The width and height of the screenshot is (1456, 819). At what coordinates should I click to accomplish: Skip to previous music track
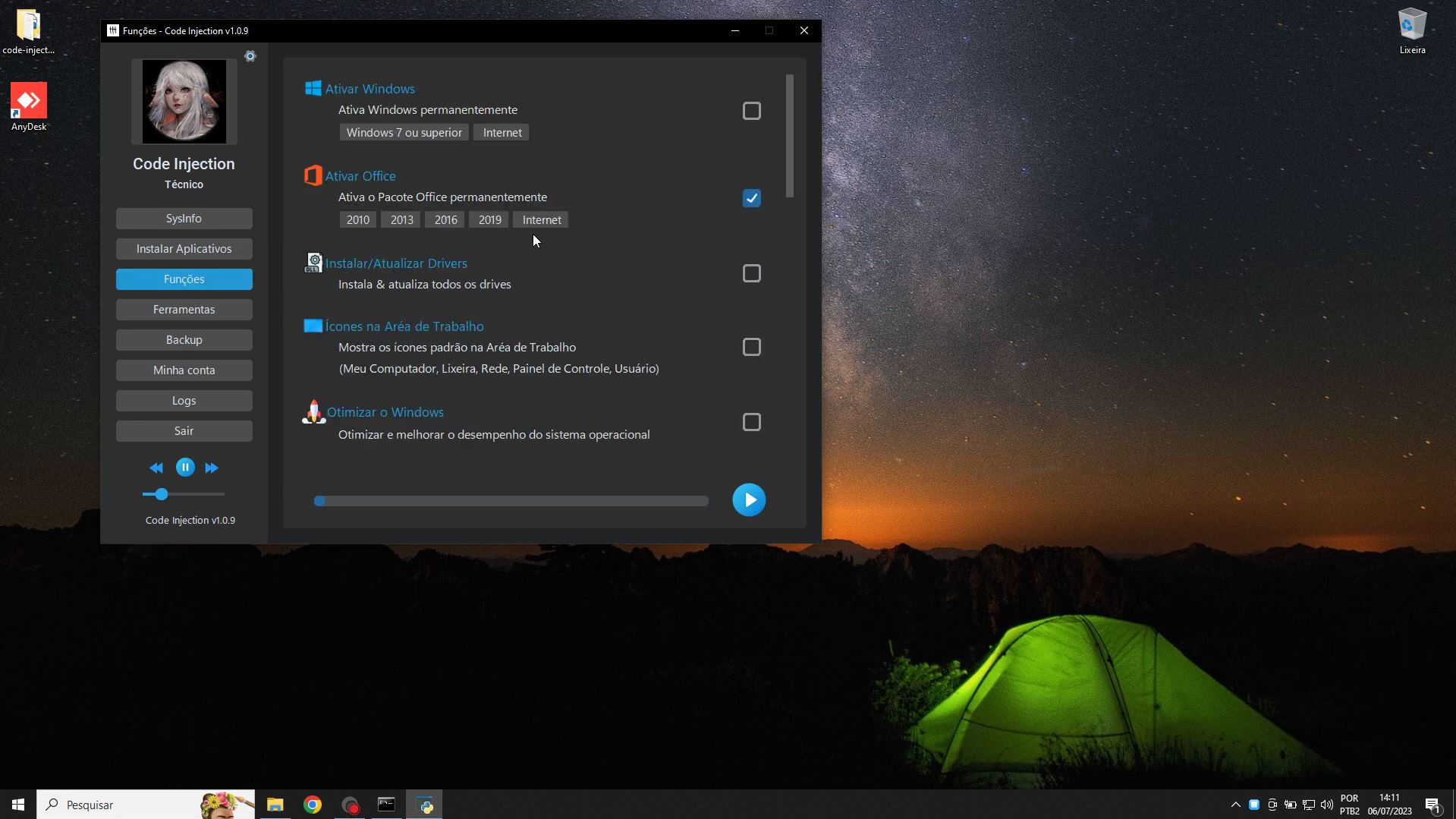pos(156,468)
